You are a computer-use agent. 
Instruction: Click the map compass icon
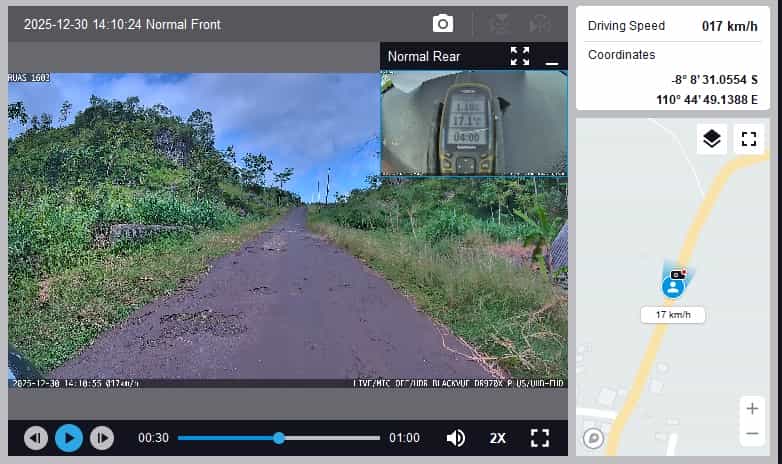593,438
